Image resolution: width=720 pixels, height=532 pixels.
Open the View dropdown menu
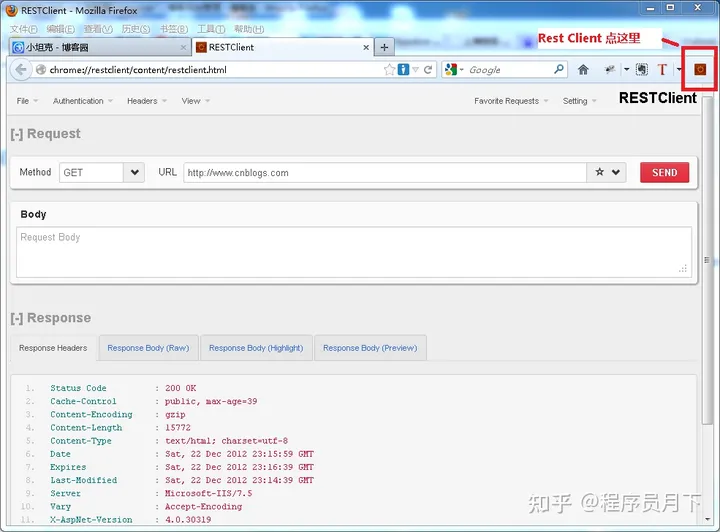[x=196, y=101]
